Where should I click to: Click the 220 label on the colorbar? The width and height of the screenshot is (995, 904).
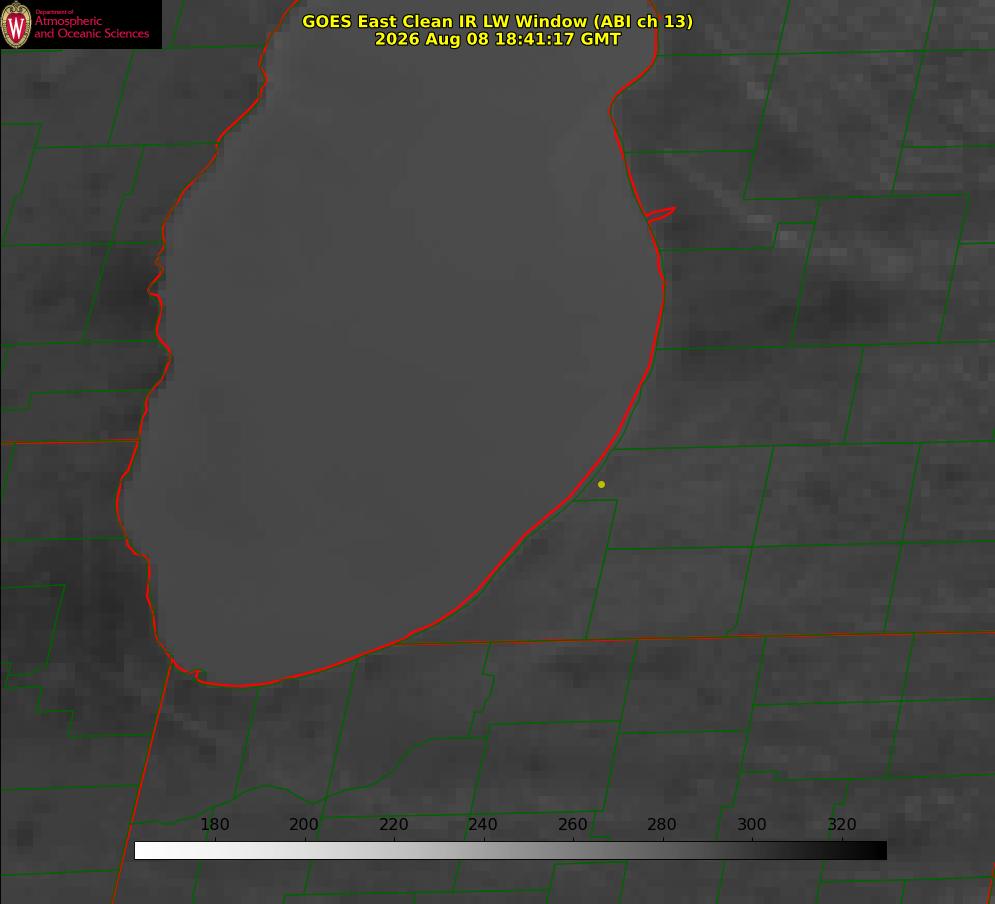coord(393,824)
